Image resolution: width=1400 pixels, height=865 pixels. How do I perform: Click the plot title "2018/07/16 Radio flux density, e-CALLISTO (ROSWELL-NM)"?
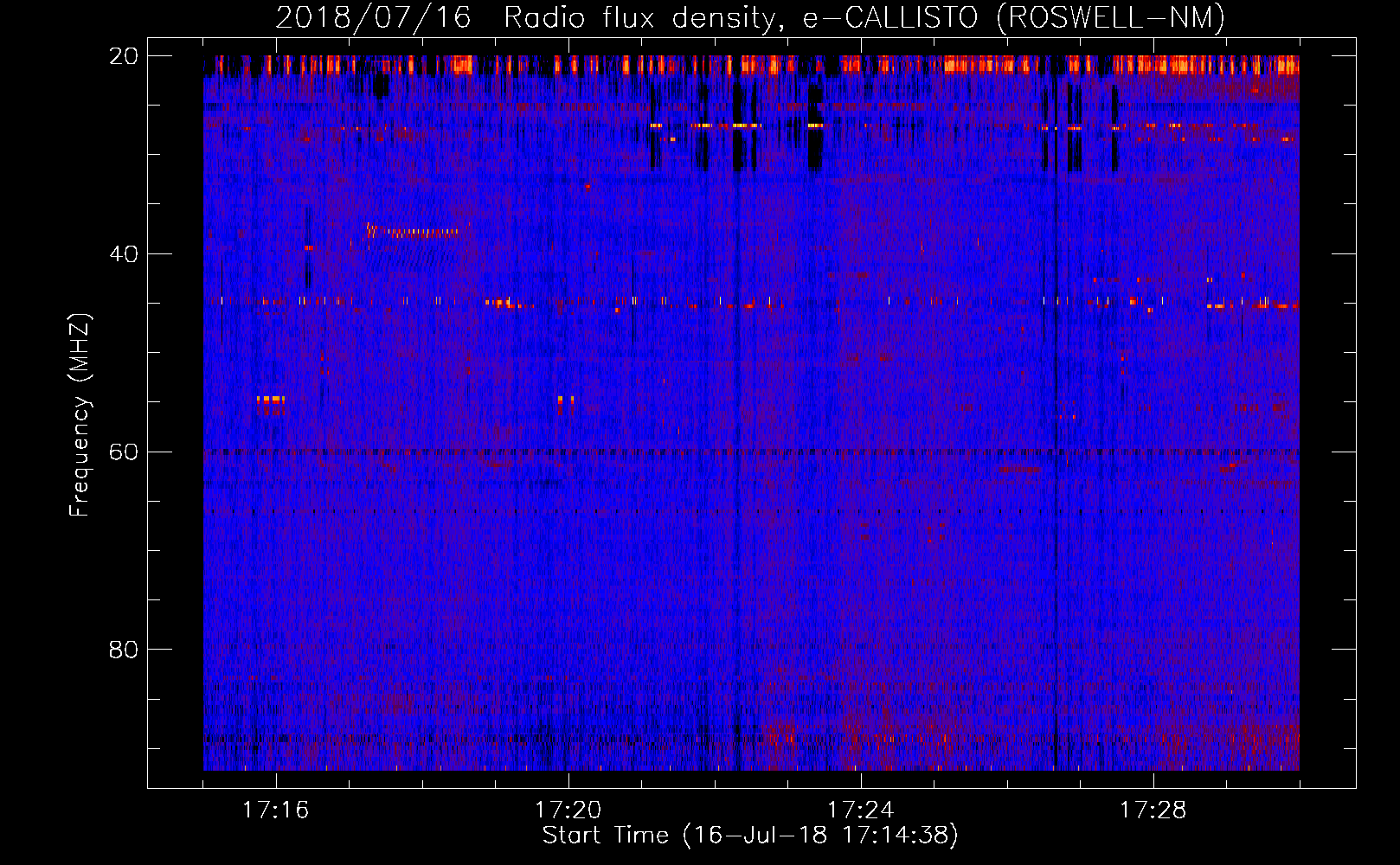tap(750, 17)
